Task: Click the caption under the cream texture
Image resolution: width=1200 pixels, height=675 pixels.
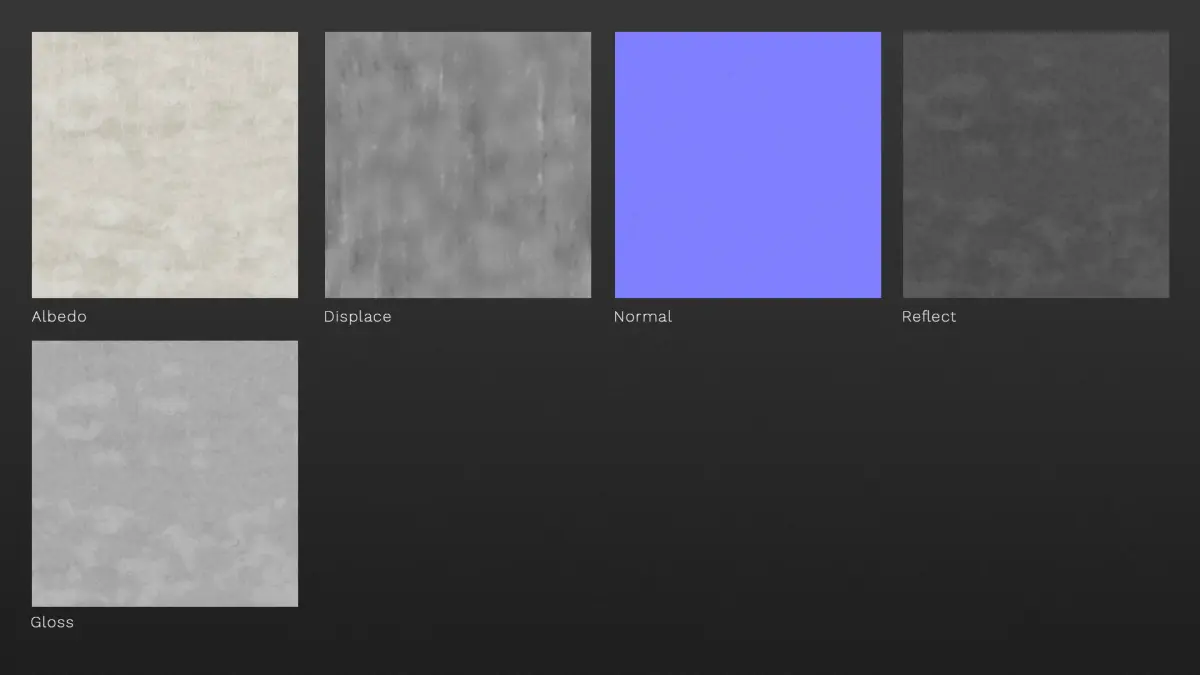Action: (59, 317)
